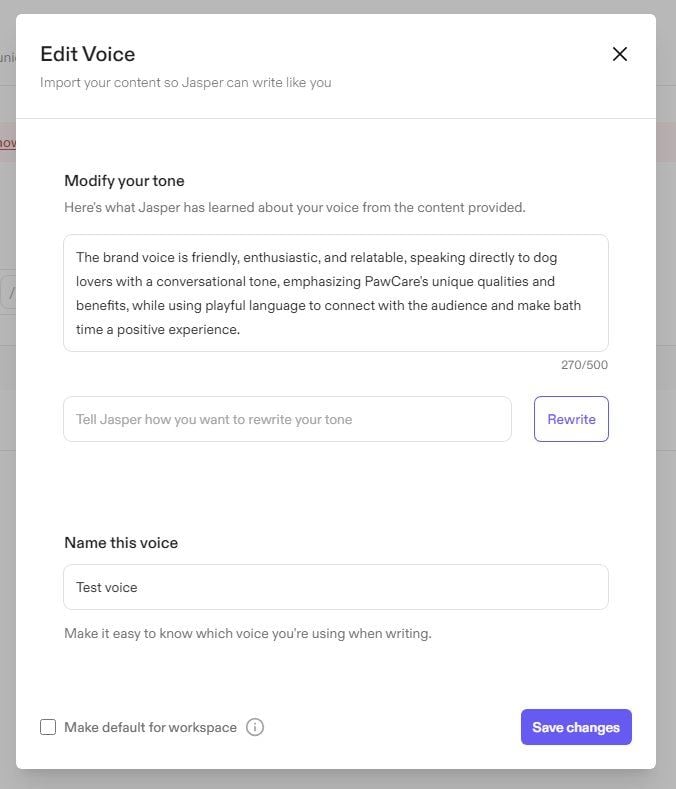
Task: Click the "Edit Voice" dialog title
Action: click(x=88, y=54)
